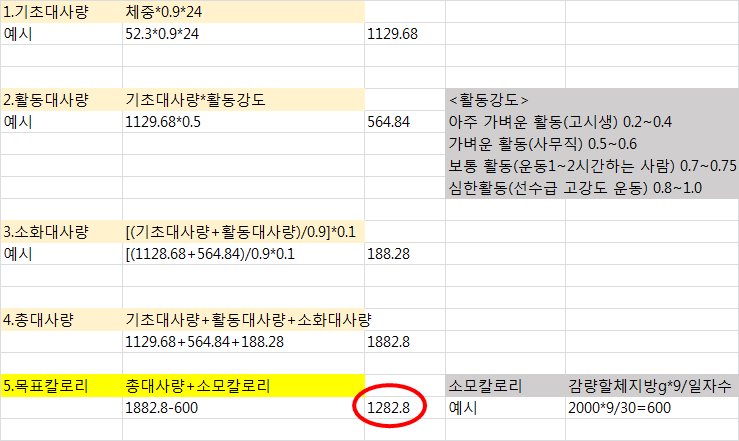Select '예시' label beside 52.3*0.9*24
Image resolution: width=739 pixels, height=441 pixels.
coord(61,34)
